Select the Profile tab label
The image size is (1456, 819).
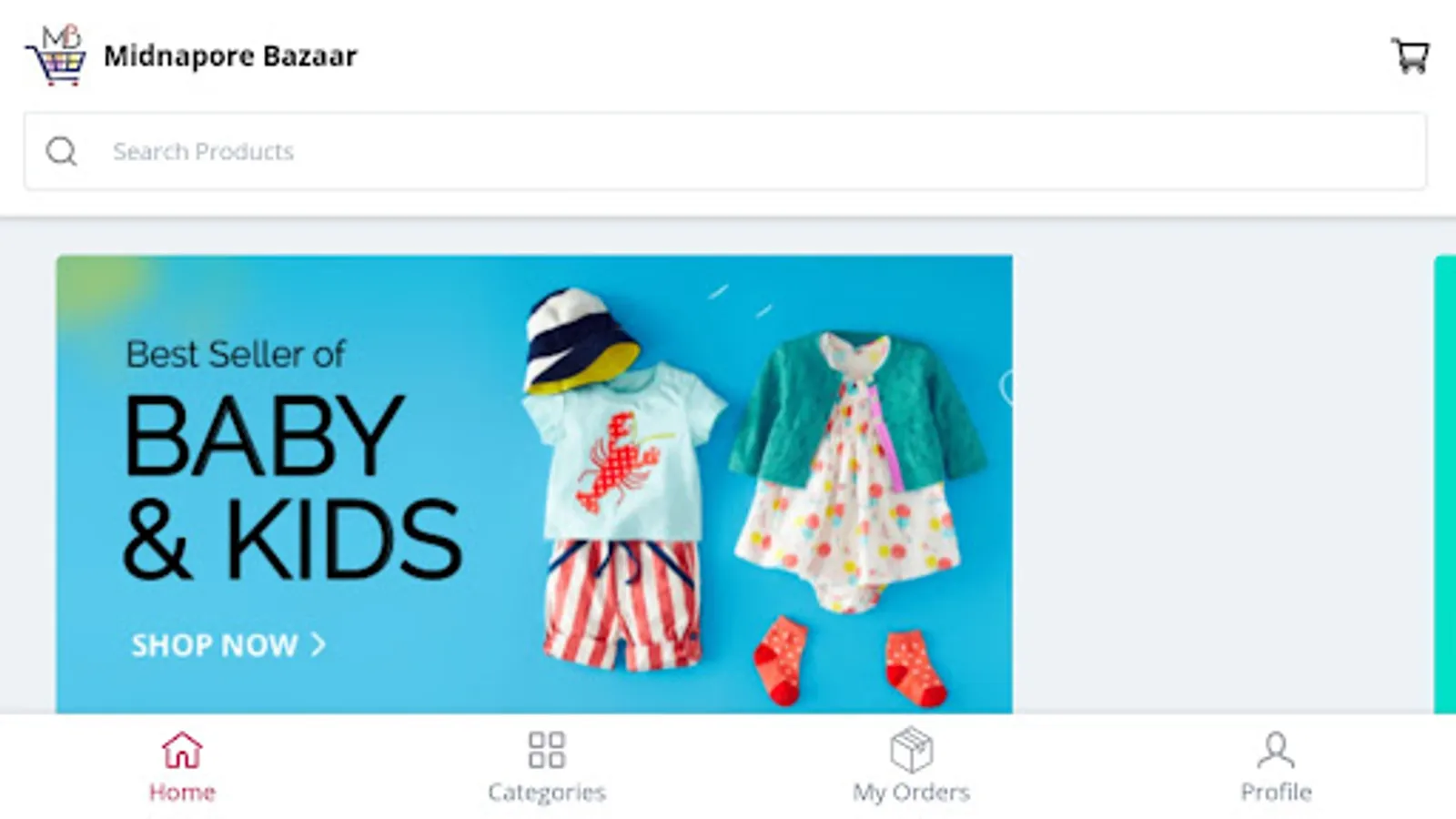[x=1276, y=793]
